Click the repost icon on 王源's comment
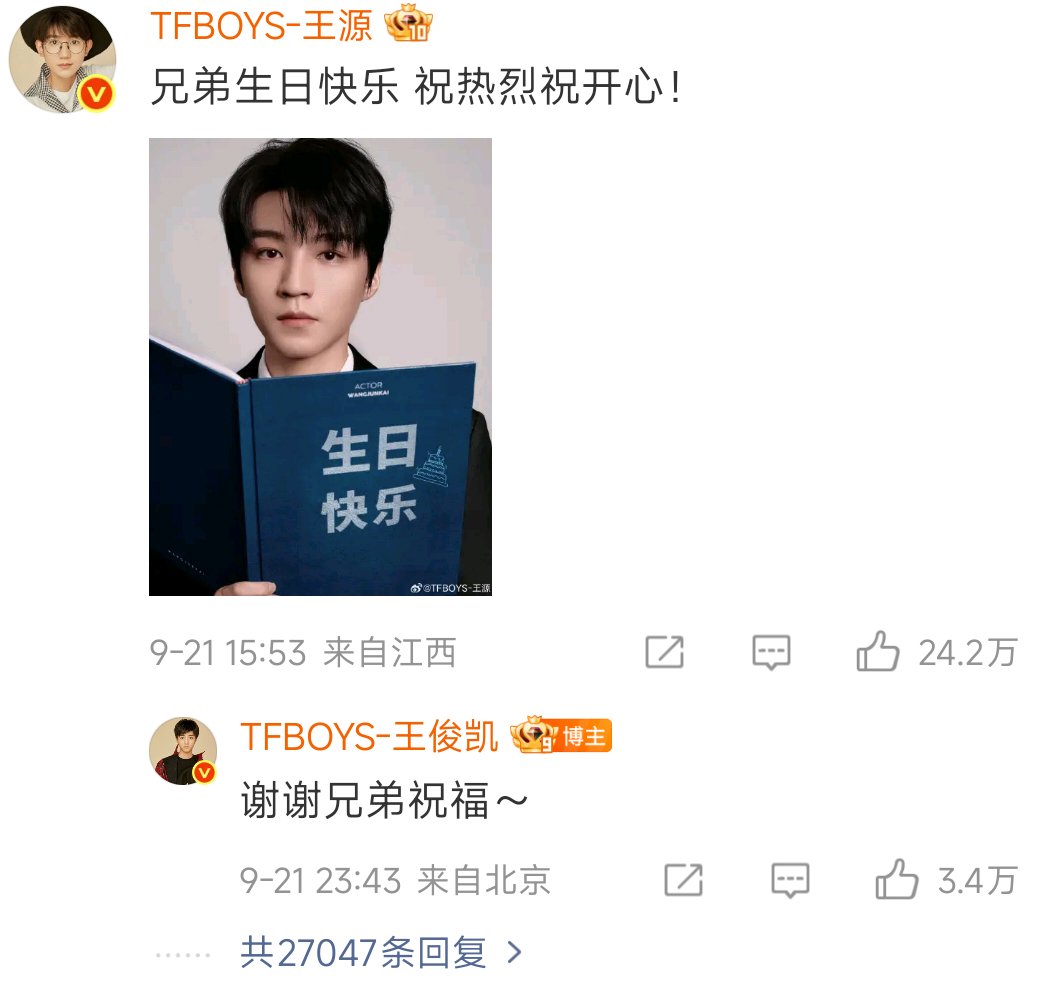 (x=665, y=651)
